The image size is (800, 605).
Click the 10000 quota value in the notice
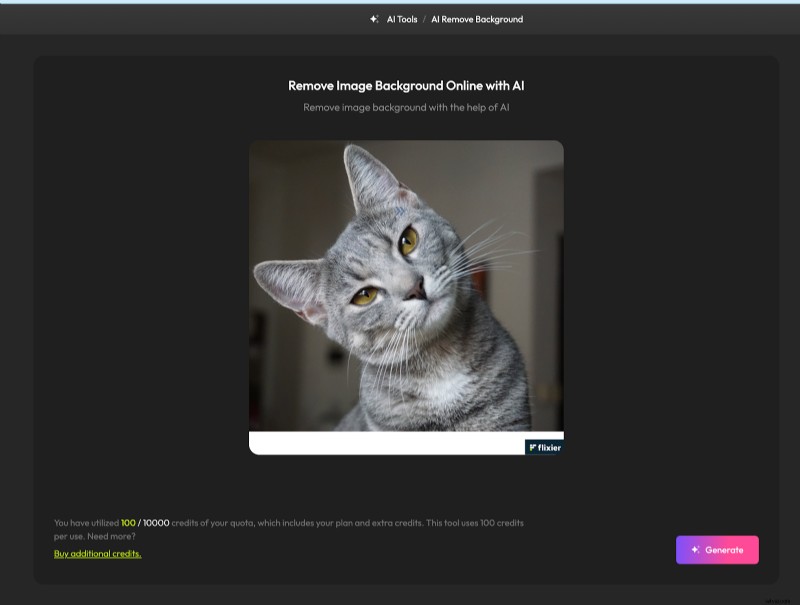point(152,522)
